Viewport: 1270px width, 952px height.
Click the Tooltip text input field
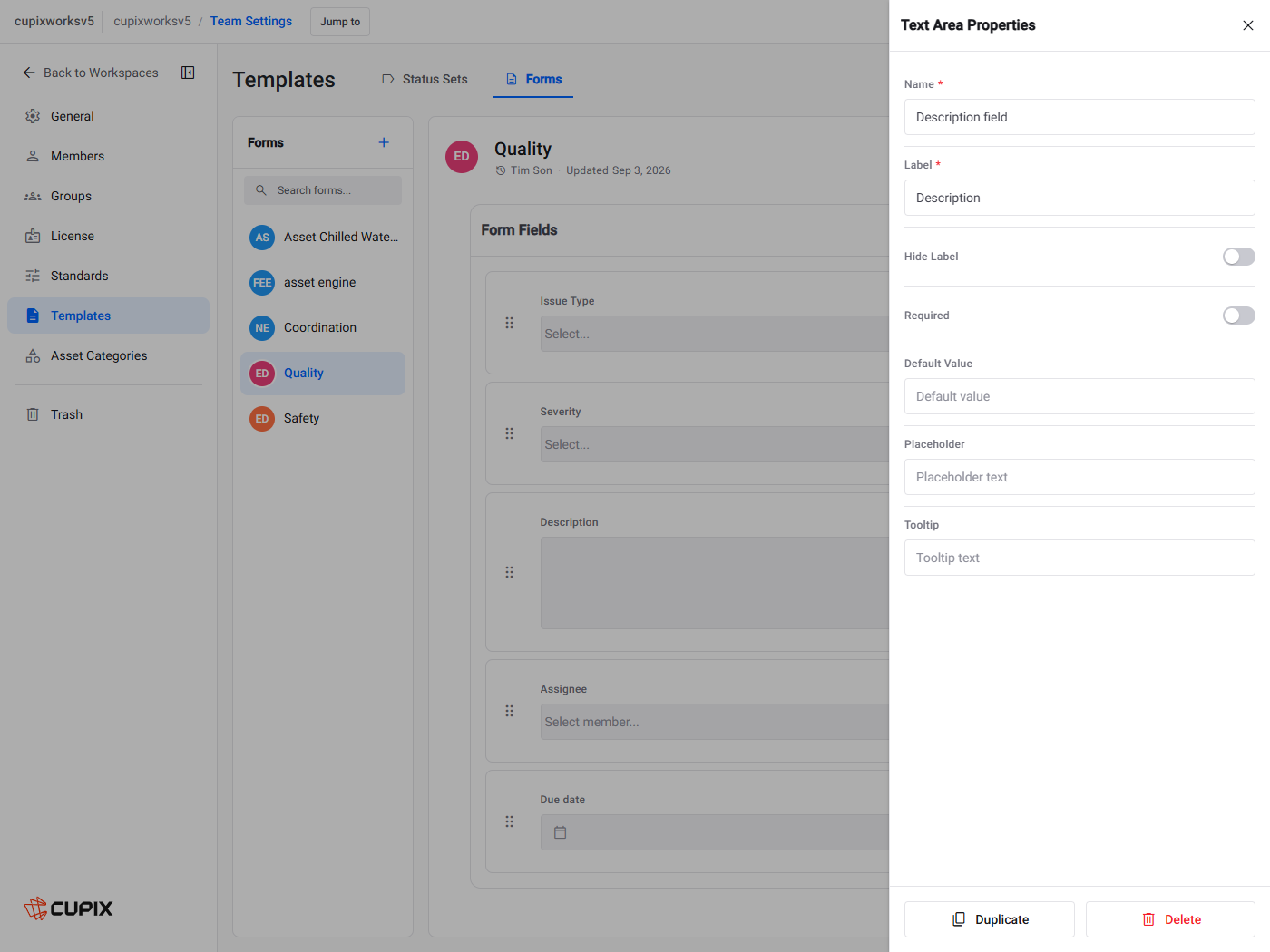1079,558
